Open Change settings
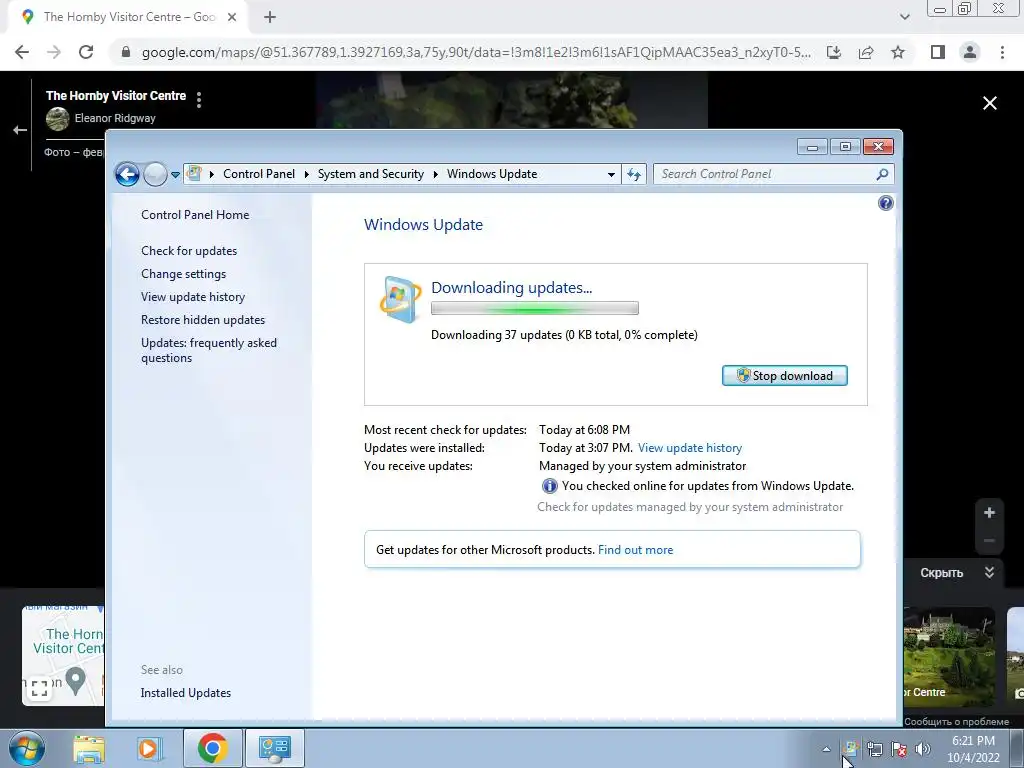This screenshot has width=1024, height=768. pos(184,274)
